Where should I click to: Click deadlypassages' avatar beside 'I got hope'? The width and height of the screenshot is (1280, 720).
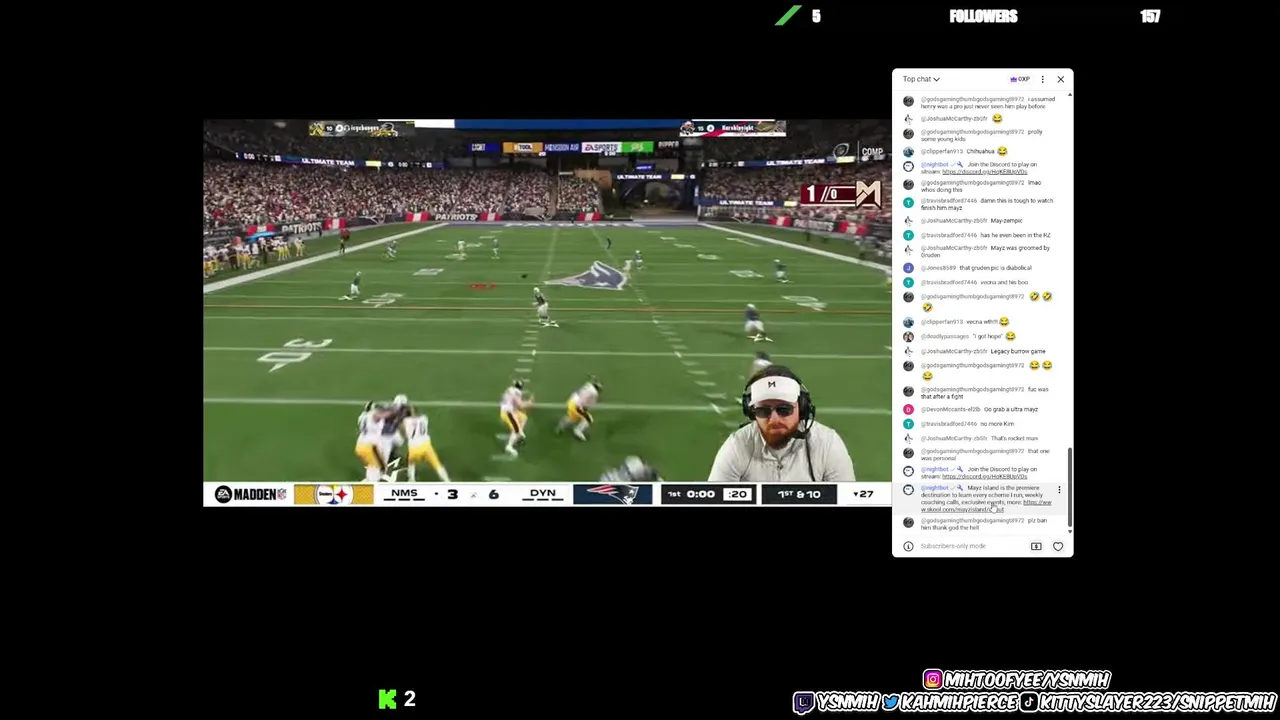click(x=908, y=336)
